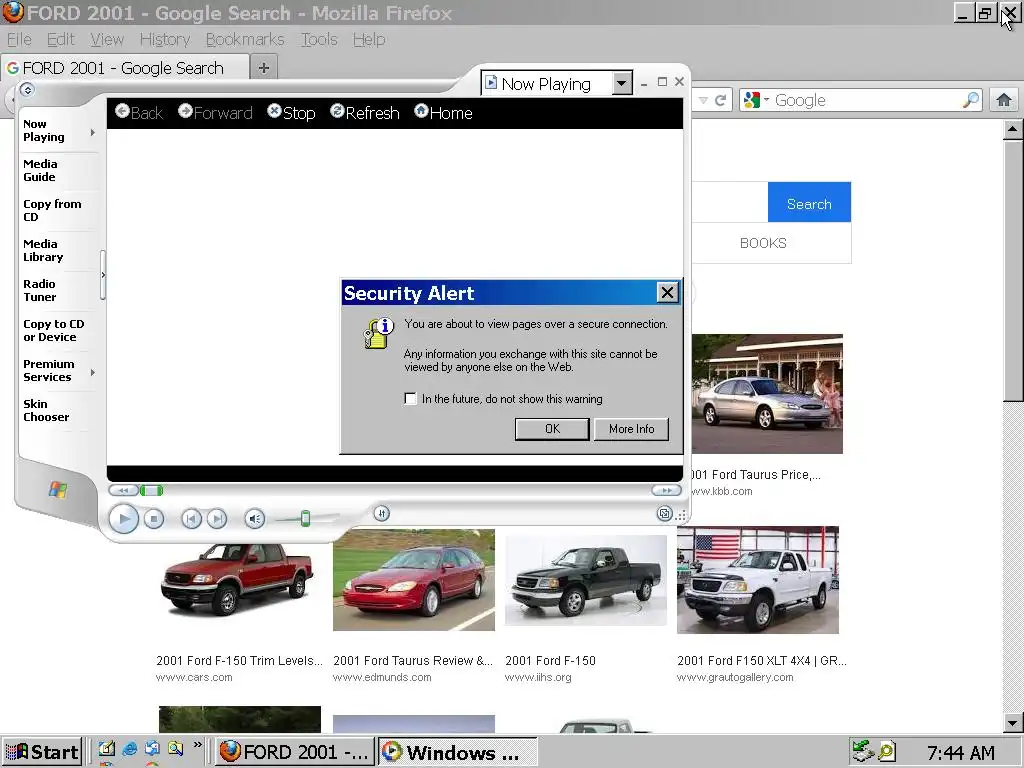Switch to Windows Media Player taskbar button
This screenshot has width=1024, height=768.
pos(457,752)
